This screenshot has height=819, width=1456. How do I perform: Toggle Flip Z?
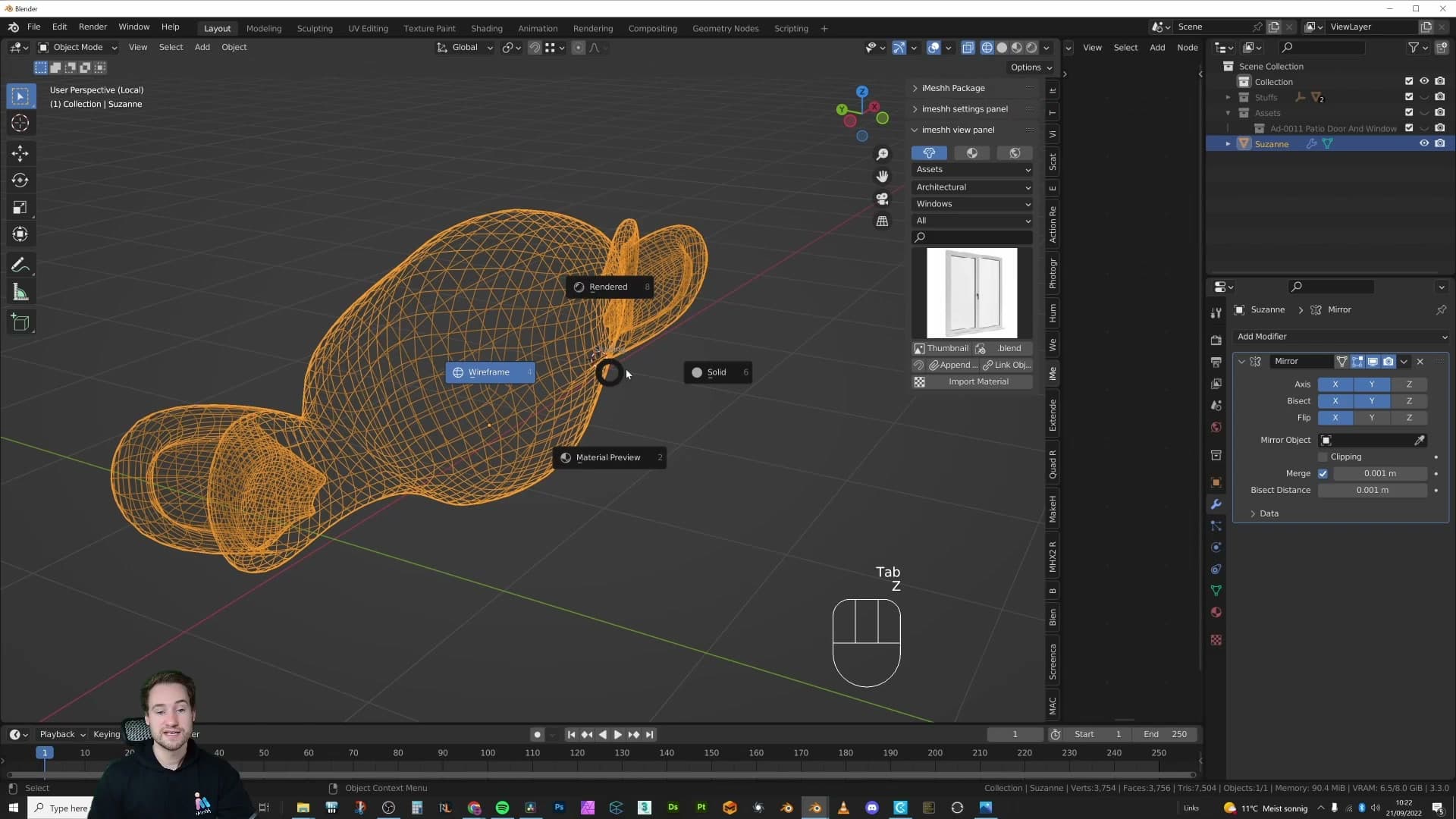1409,418
